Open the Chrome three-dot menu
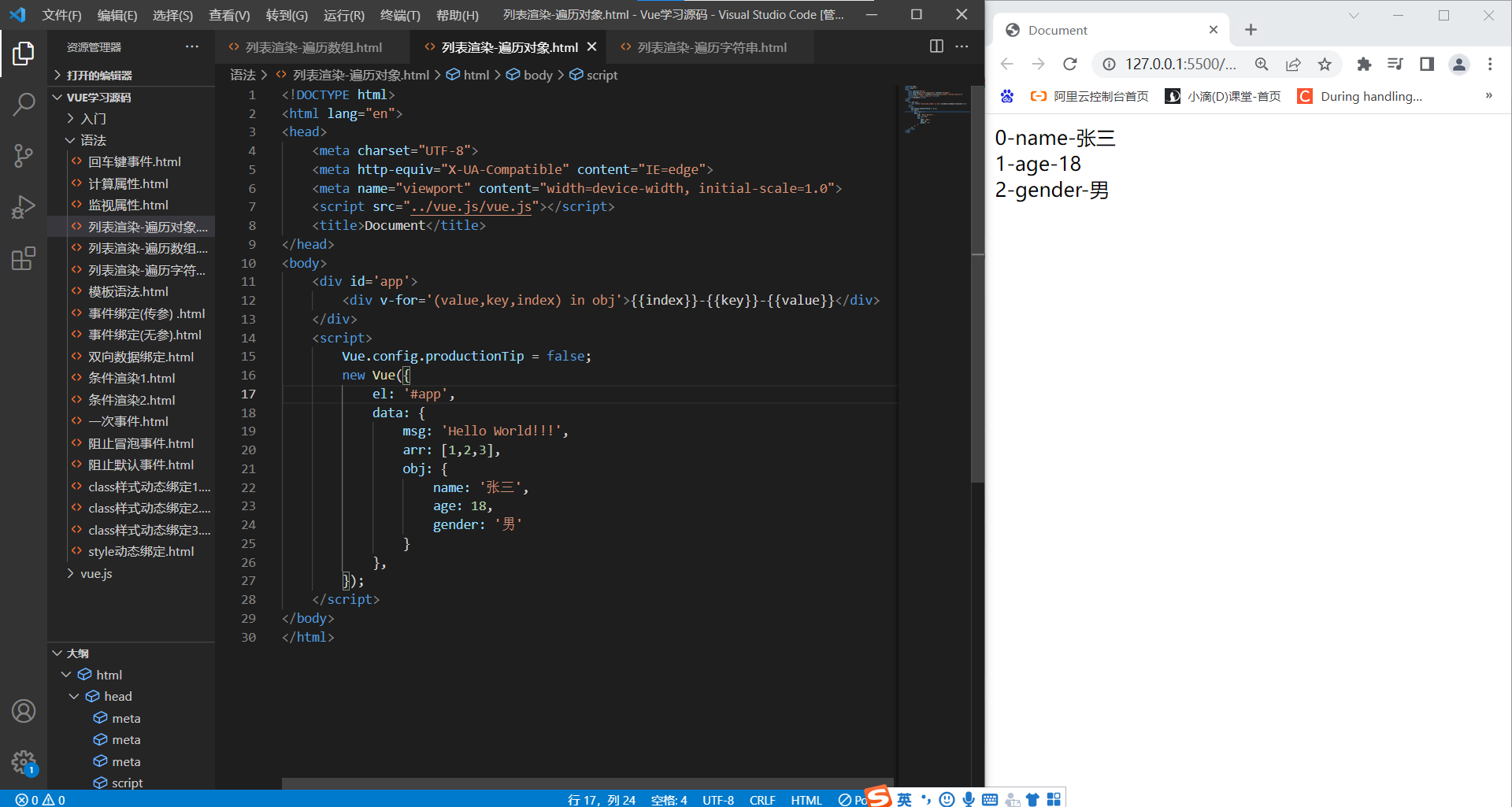This screenshot has width=1512, height=807. click(1490, 65)
